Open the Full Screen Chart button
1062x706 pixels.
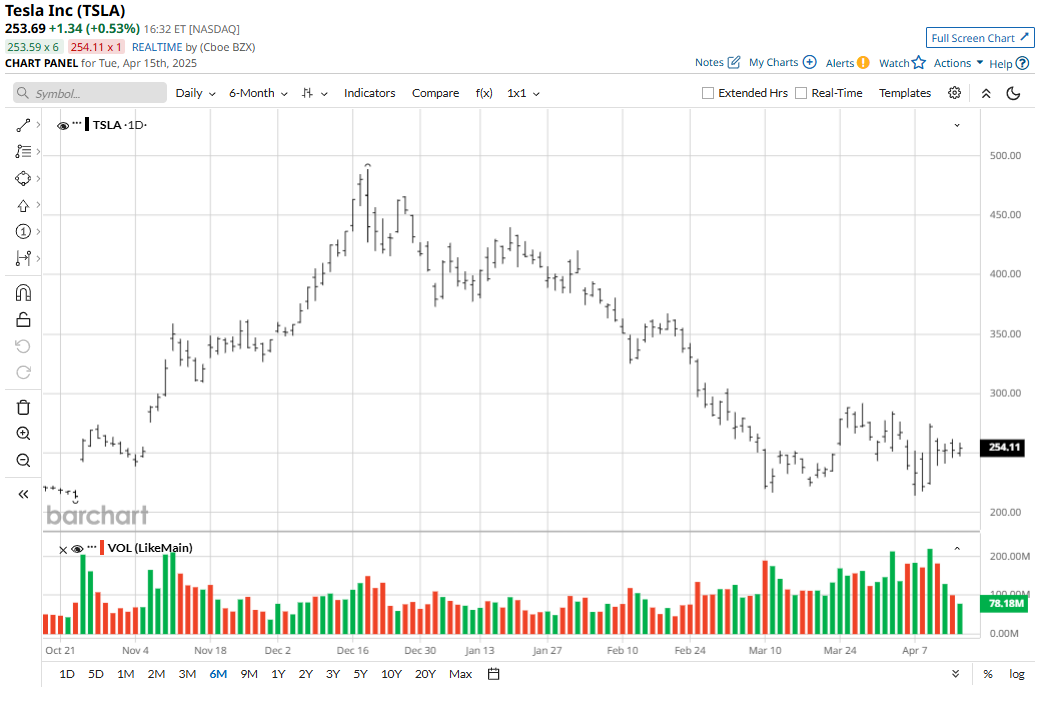(x=980, y=38)
